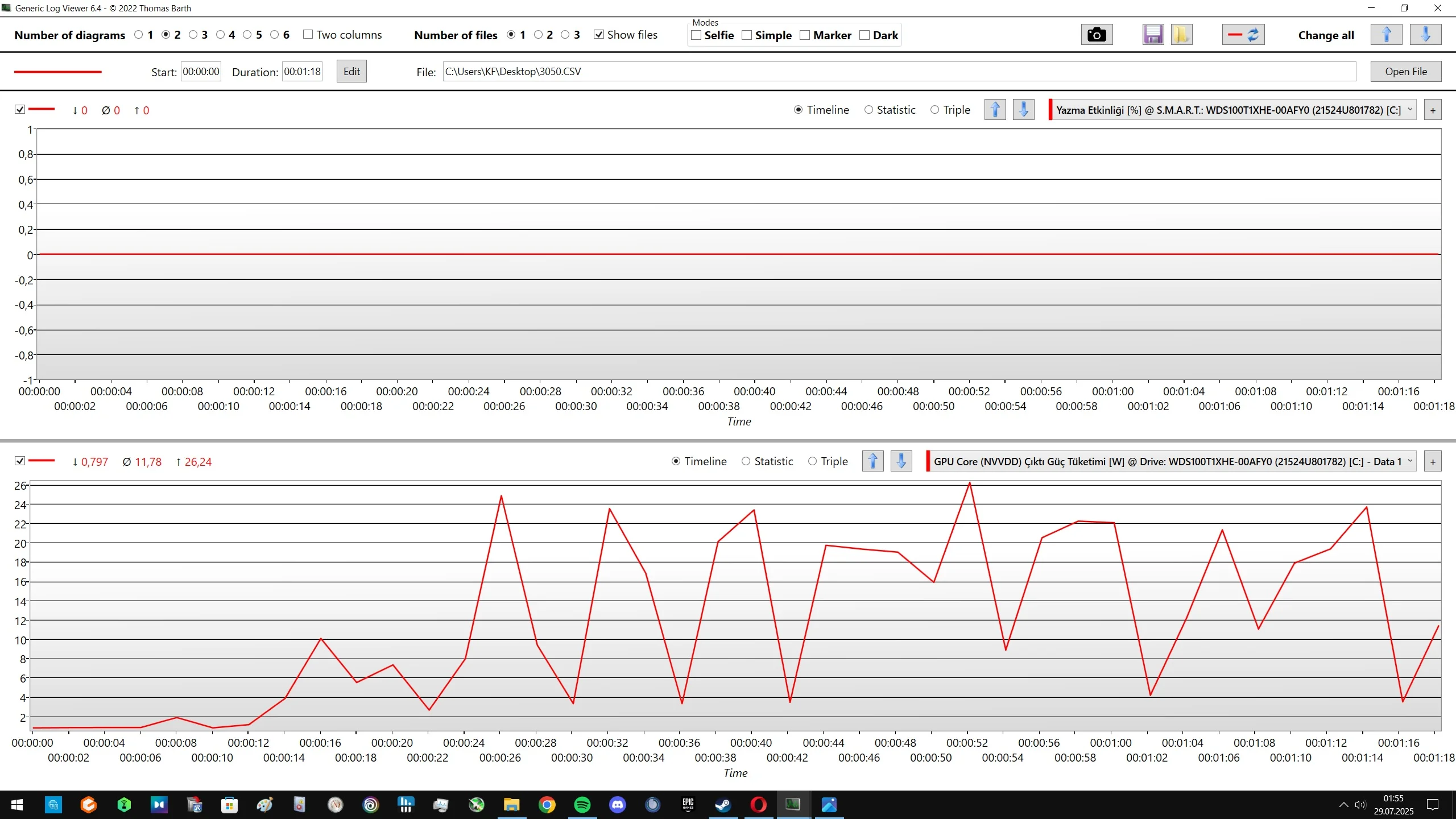The width and height of the screenshot is (1456, 819).
Task: Tick the Two columns checkbox
Action: tap(308, 35)
